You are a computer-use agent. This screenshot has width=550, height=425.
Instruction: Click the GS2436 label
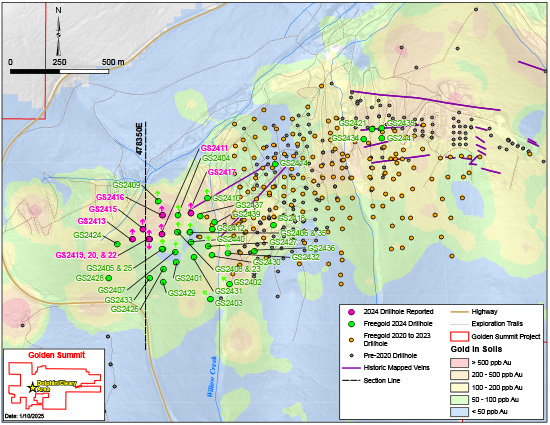pos(321,249)
